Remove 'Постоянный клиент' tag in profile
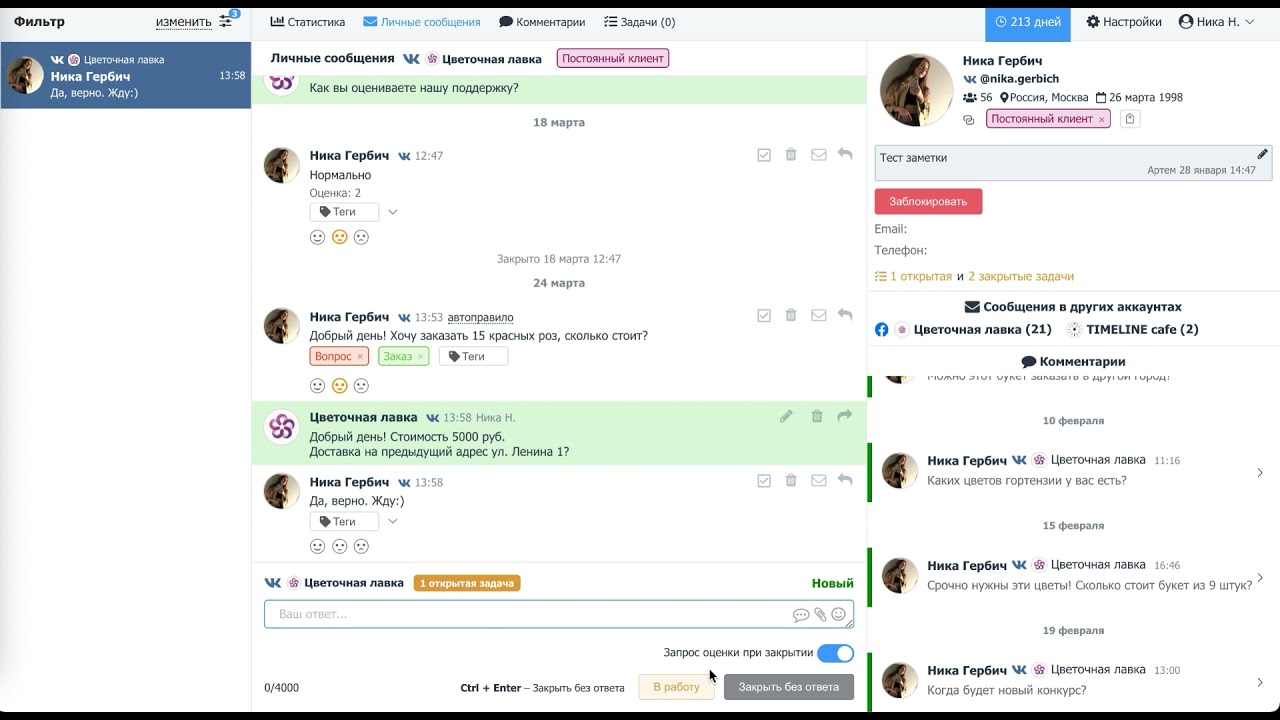This screenshot has width=1280, height=720. [1102, 119]
